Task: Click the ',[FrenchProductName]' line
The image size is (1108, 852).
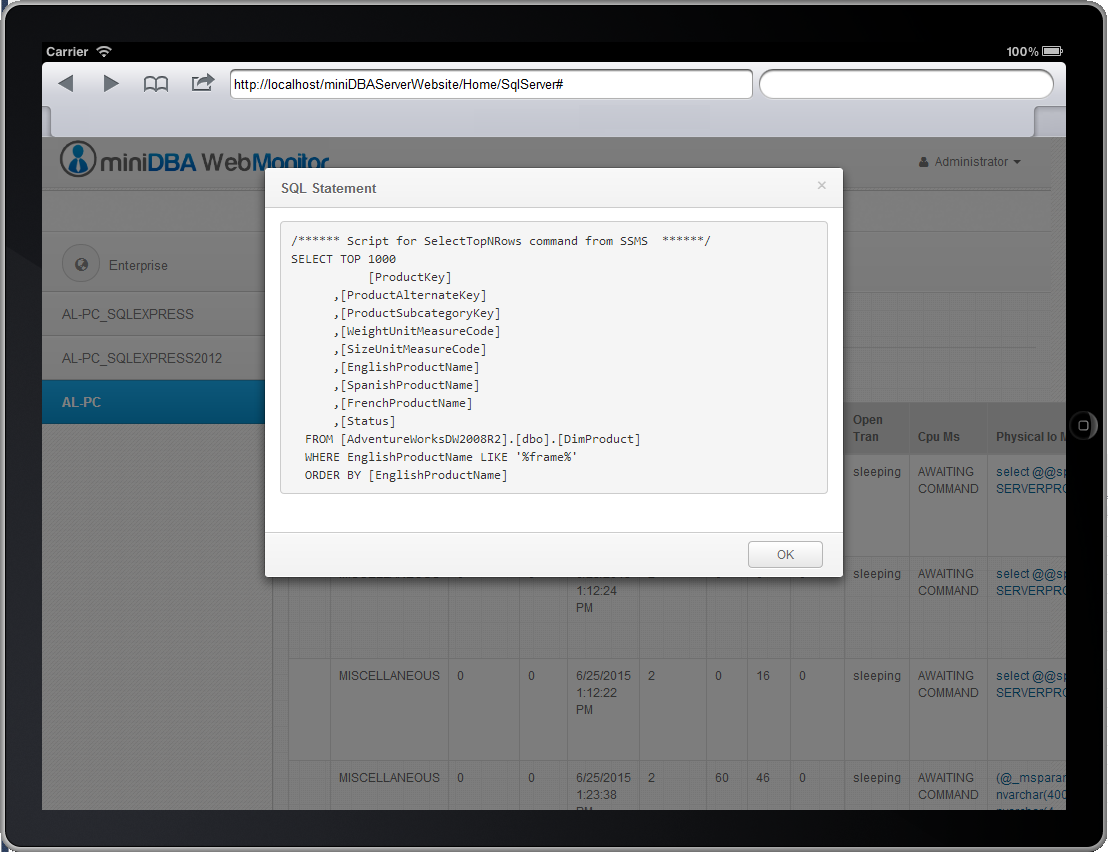Action: tap(403, 403)
